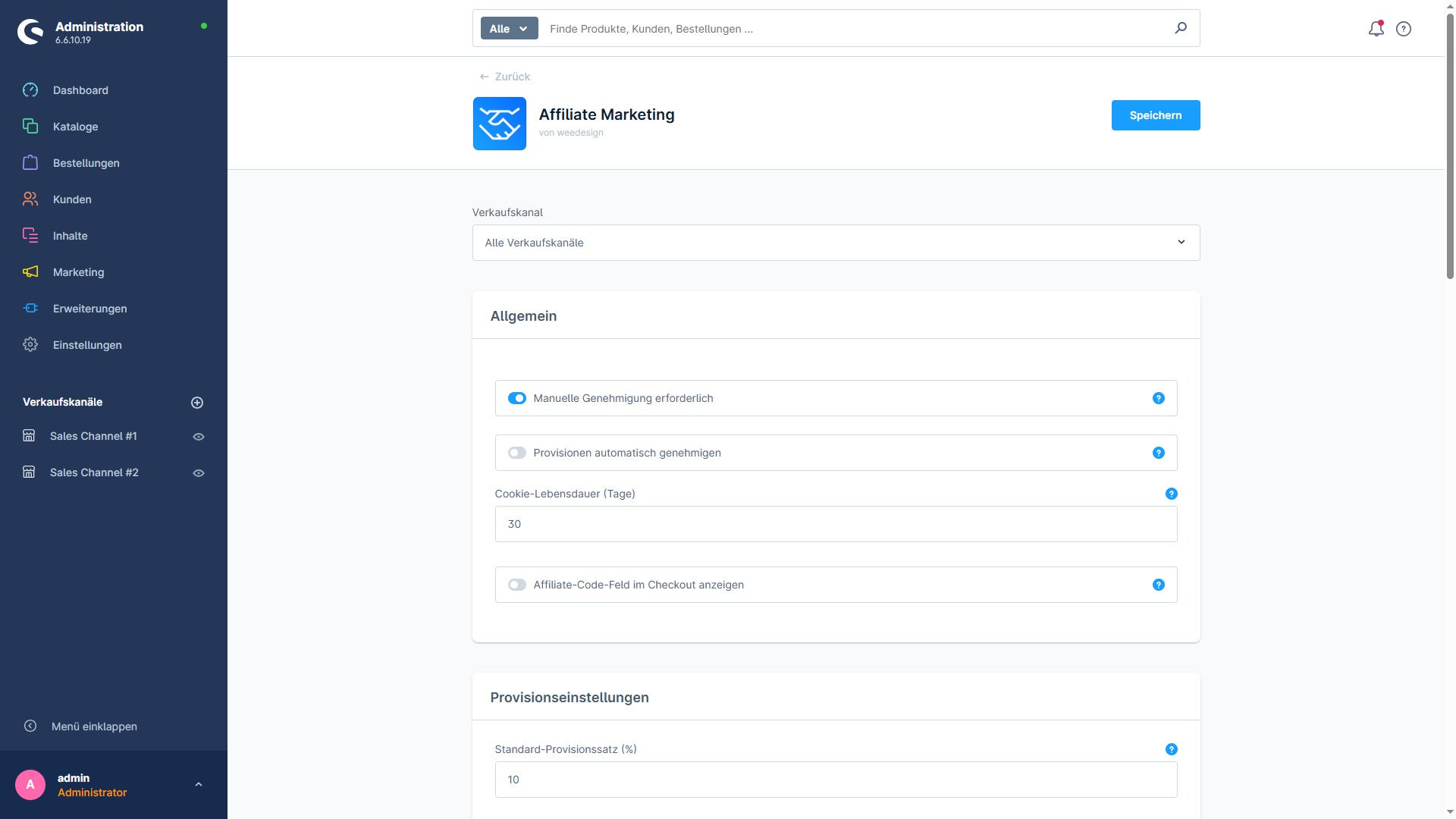The height and width of the screenshot is (819, 1456).
Task: Click the Cookie-Lebensdauer input field
Action: pyautogui.click(x=836, y=524)
